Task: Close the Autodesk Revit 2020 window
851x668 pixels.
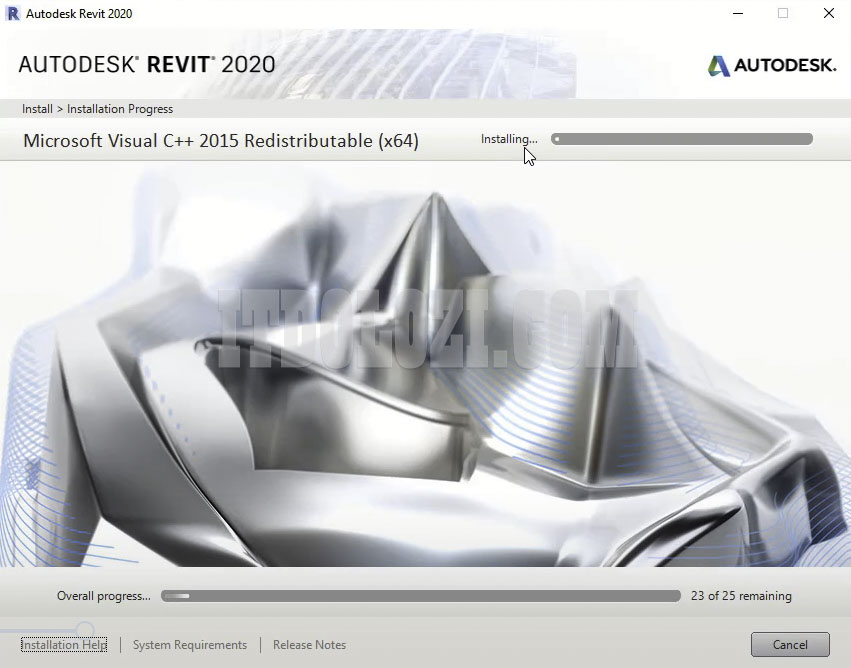Action: coord(828,13)
